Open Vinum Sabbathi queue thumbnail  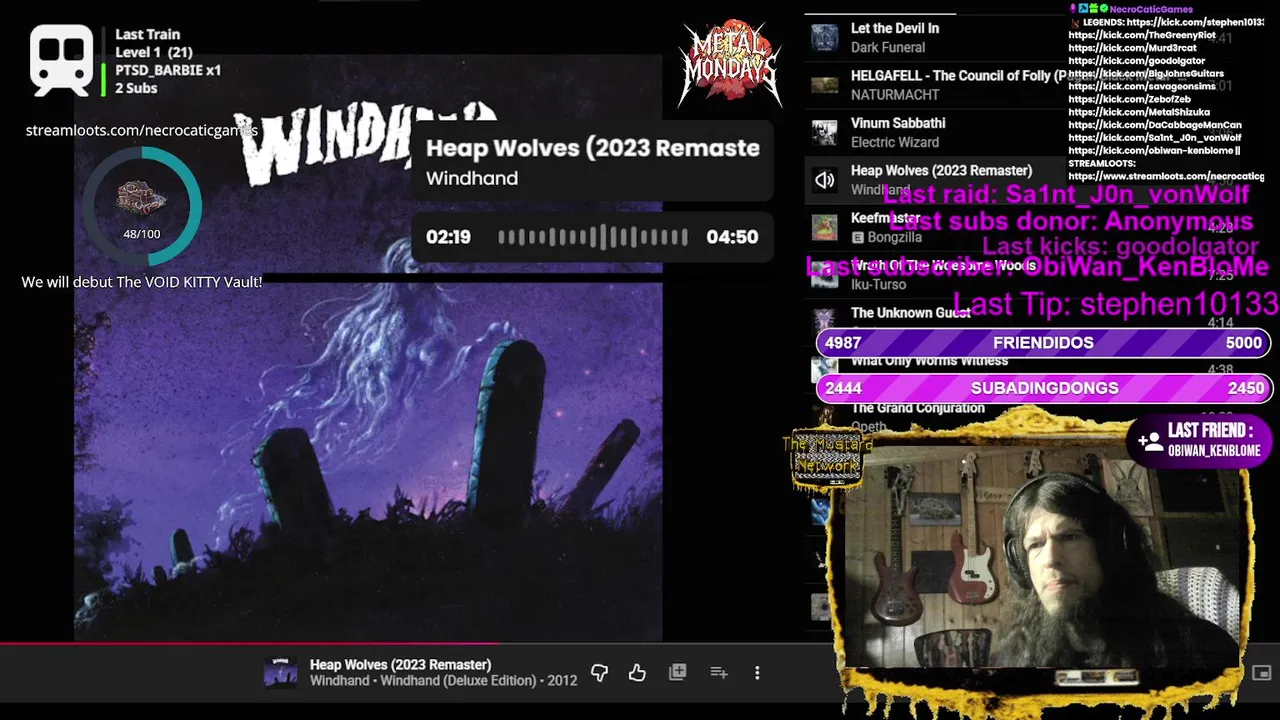pos(824,133)
